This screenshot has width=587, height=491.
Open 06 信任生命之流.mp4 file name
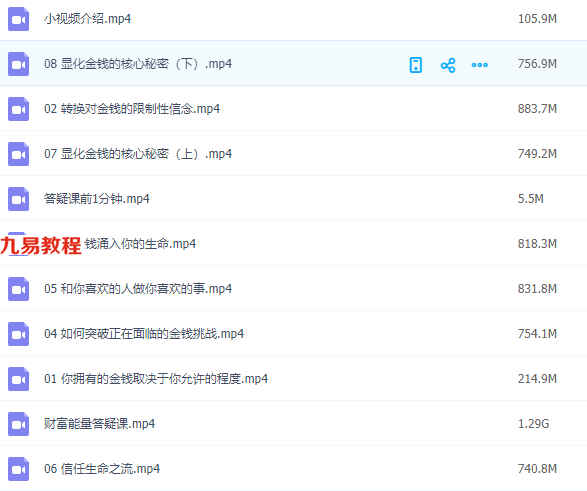point(102,469)
